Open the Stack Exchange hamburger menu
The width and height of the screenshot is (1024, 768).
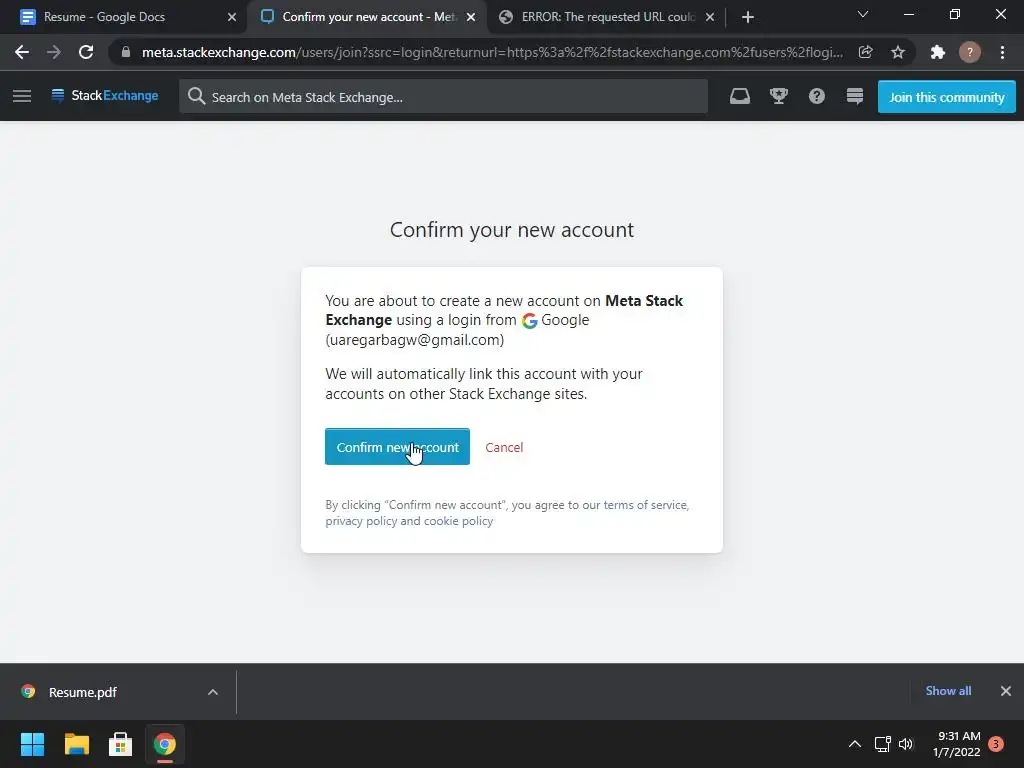click(x=22, y=96)
